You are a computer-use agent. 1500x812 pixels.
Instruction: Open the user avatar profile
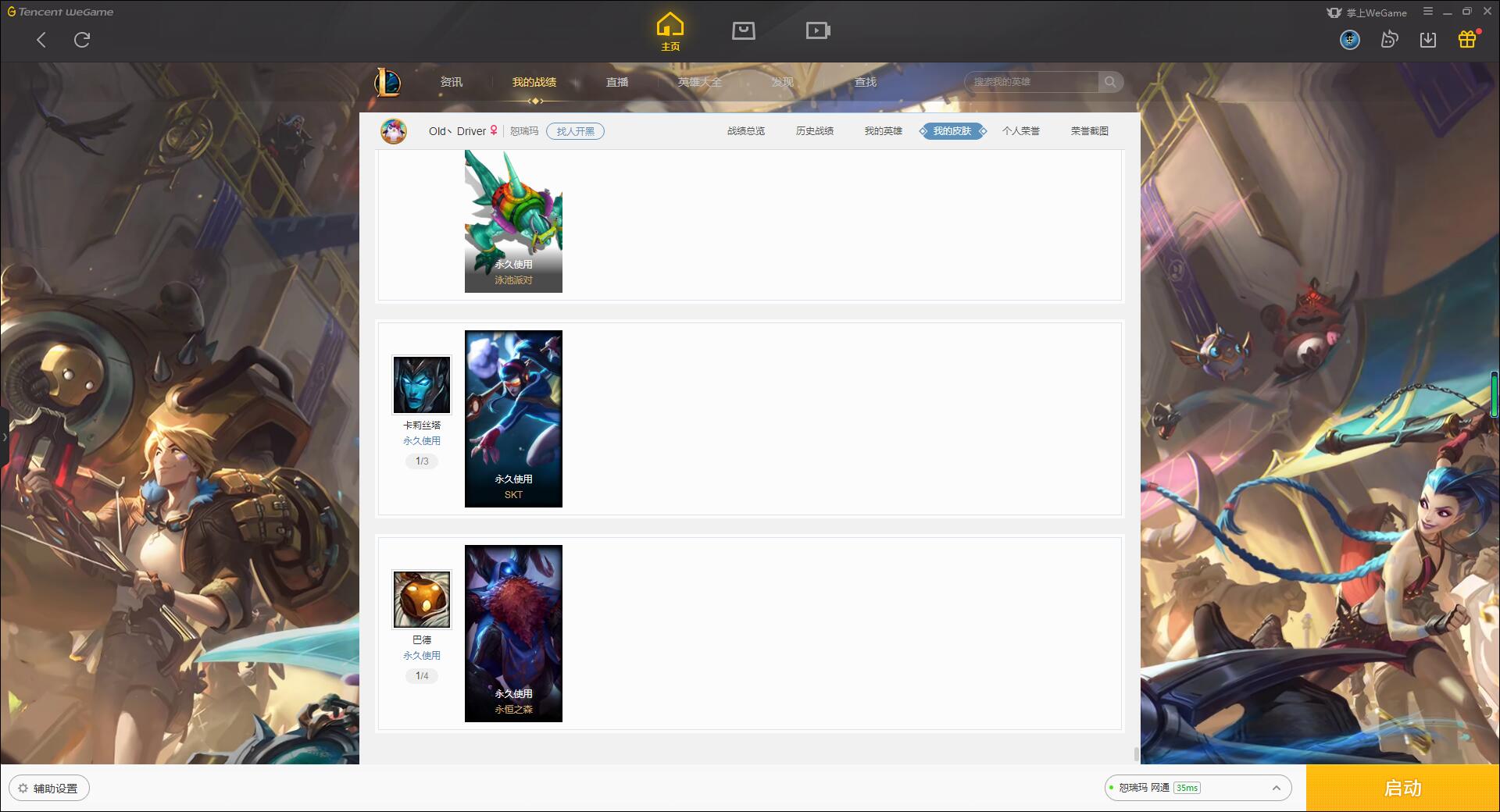pos(1350,40)
